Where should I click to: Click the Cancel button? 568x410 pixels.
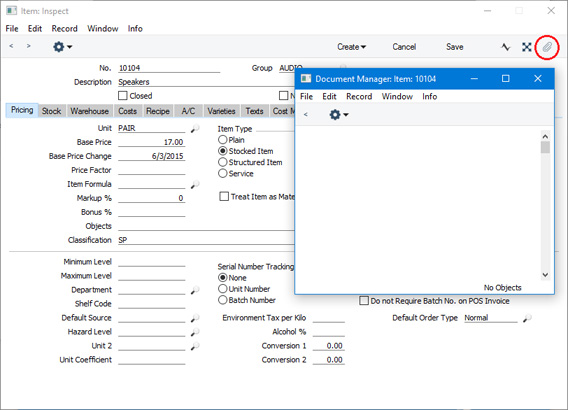point(404,47)
